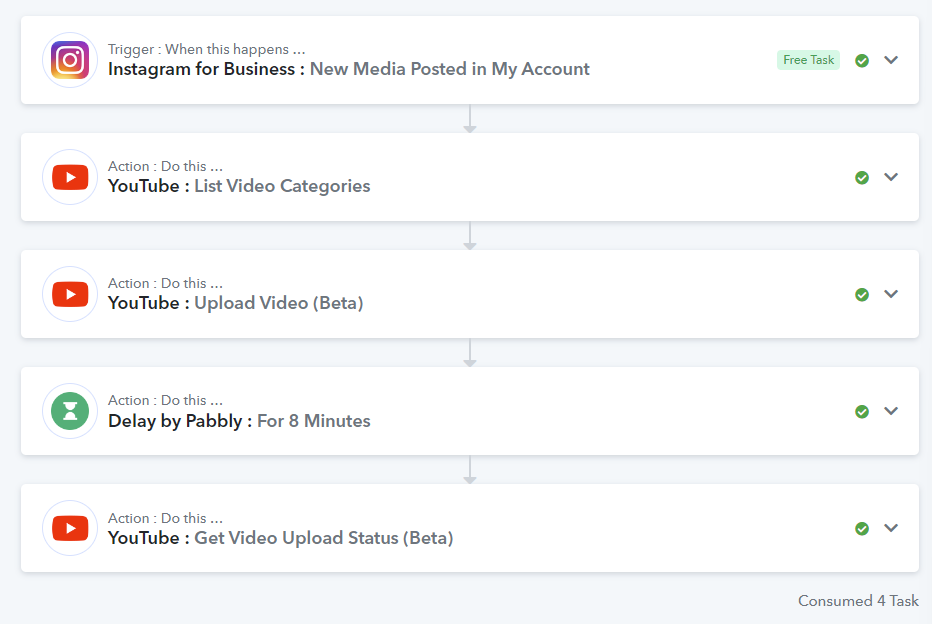Click YouTube icon beside Upload Video (Beta)
The image size is (932, 624).
[70, 294]
